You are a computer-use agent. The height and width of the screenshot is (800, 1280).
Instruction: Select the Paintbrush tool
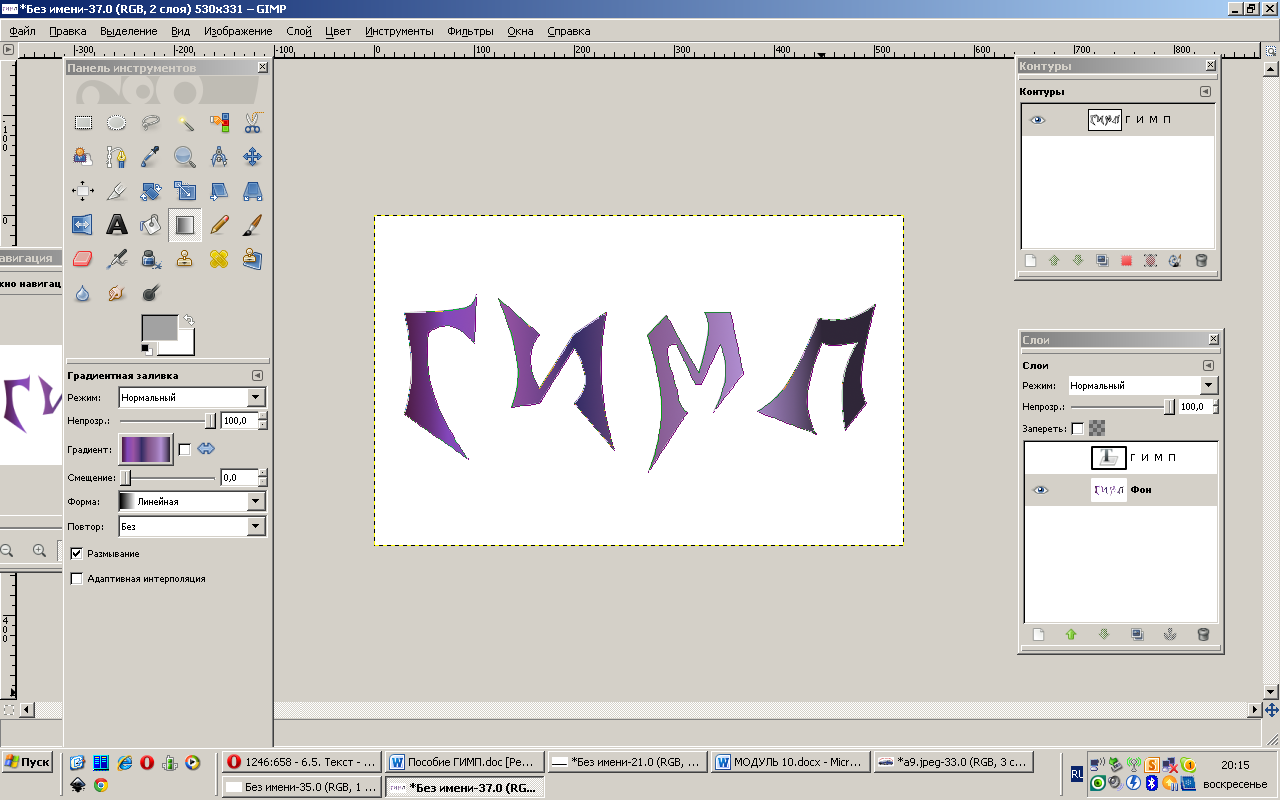253,225
